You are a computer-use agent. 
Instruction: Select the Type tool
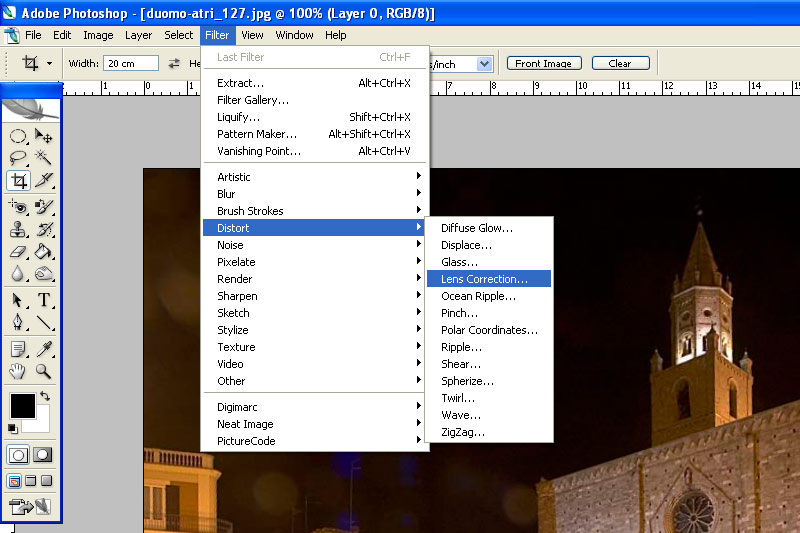click(44, 300)
